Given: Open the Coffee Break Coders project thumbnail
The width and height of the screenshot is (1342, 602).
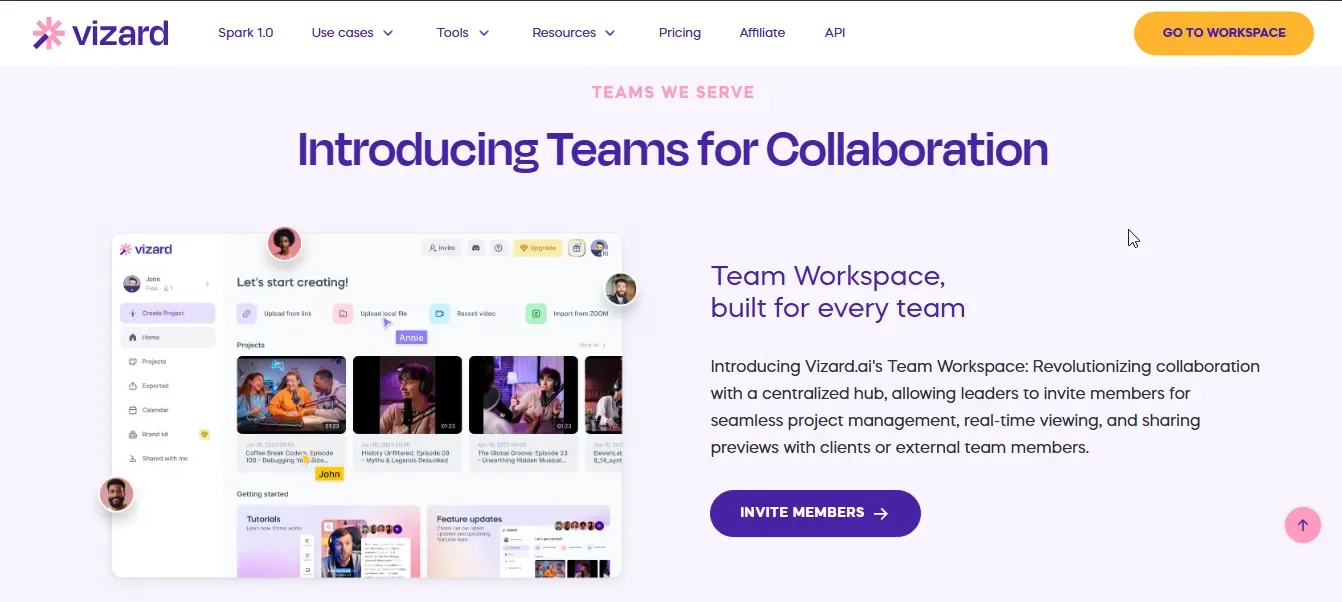Looking at the screenshot, I should 291,395.
